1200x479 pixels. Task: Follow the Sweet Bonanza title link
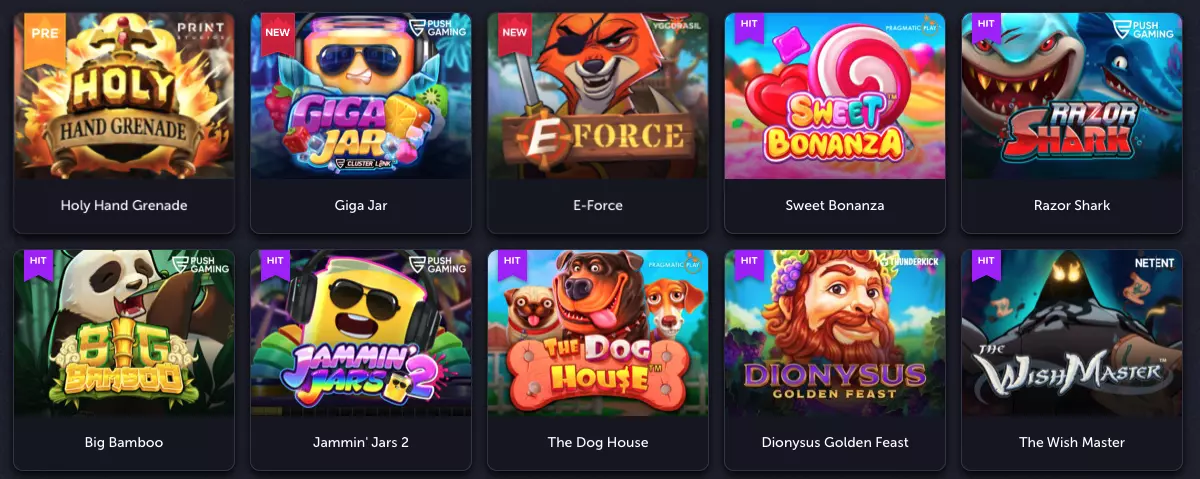click(835, 205)
